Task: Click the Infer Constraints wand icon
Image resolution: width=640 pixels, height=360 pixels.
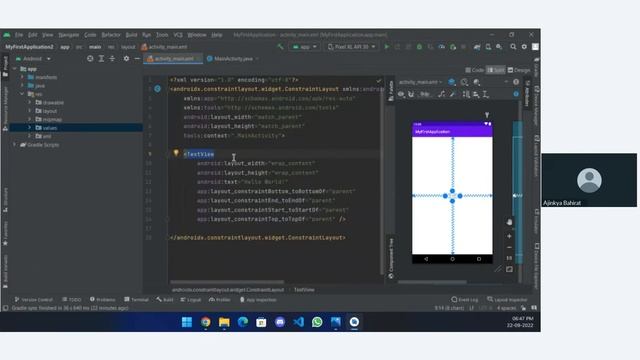Action: point(453,94)
